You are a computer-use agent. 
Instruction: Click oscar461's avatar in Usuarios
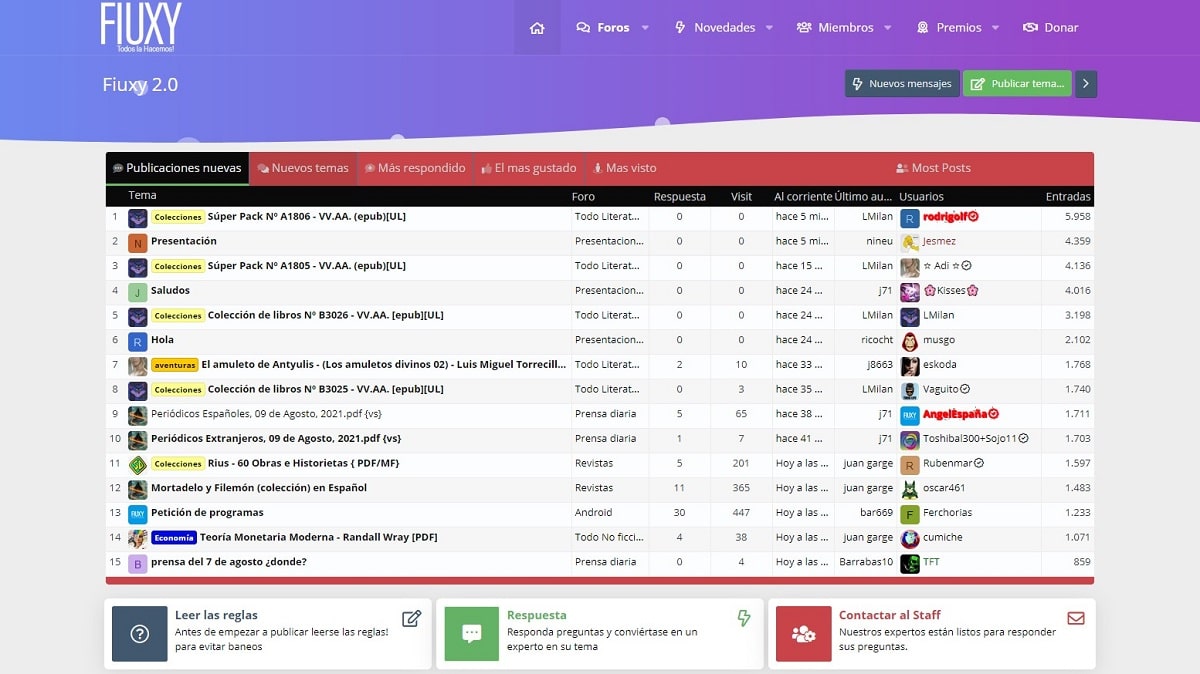(x=910, y=490)
